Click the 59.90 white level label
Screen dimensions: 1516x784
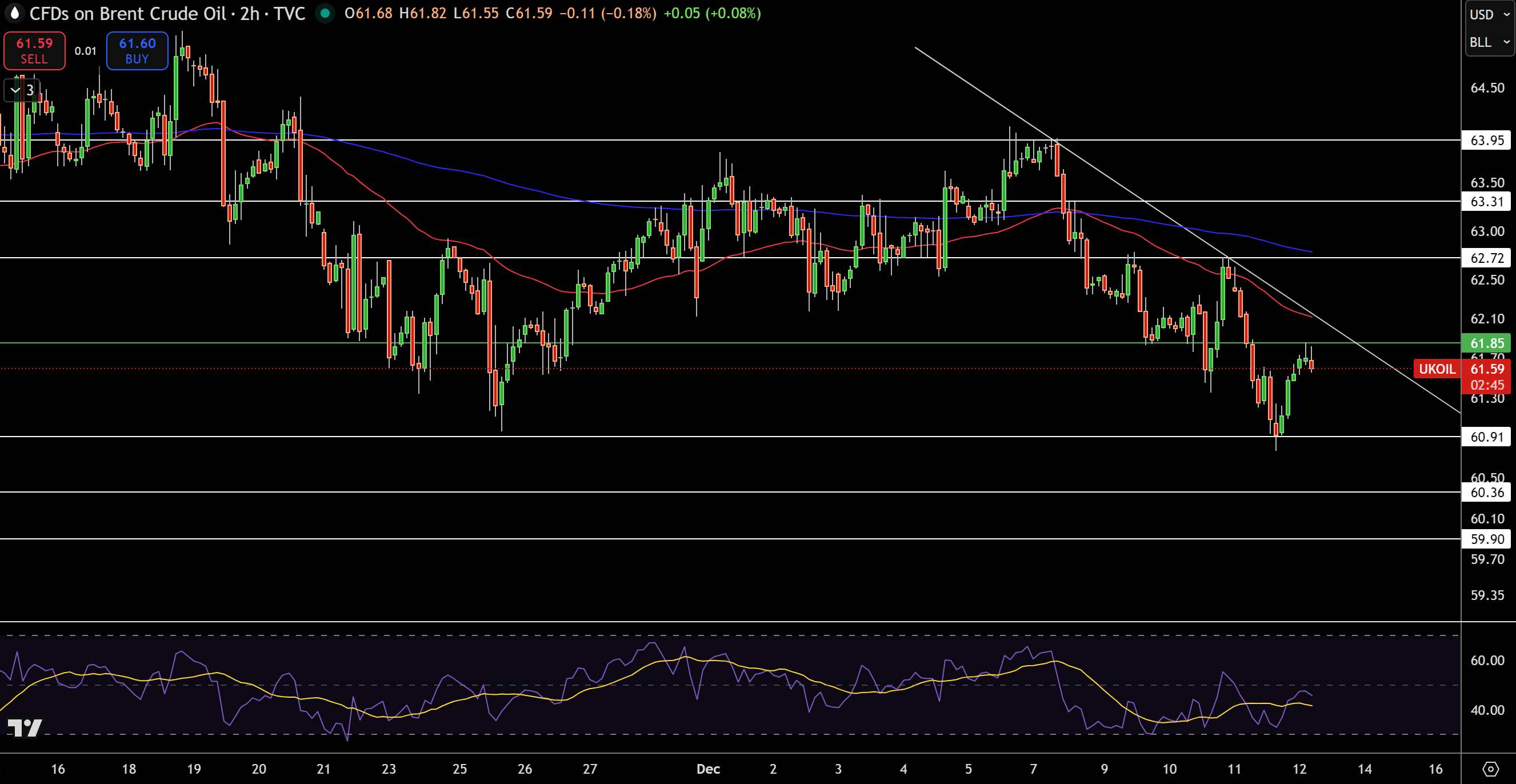1487,538
